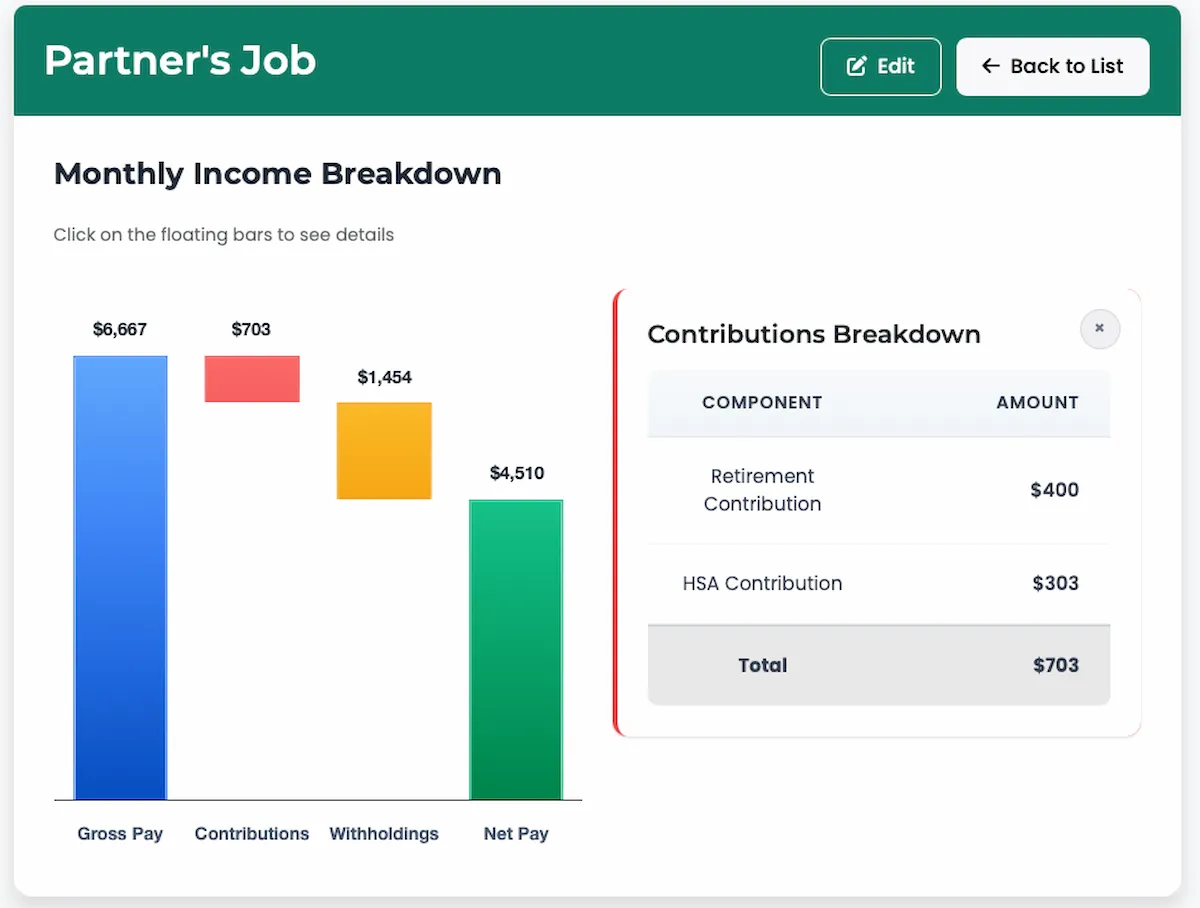The height and width of the screenshot is (908, 1200).
Task: Click the $6,667 value label
Action: coord(120,329)
